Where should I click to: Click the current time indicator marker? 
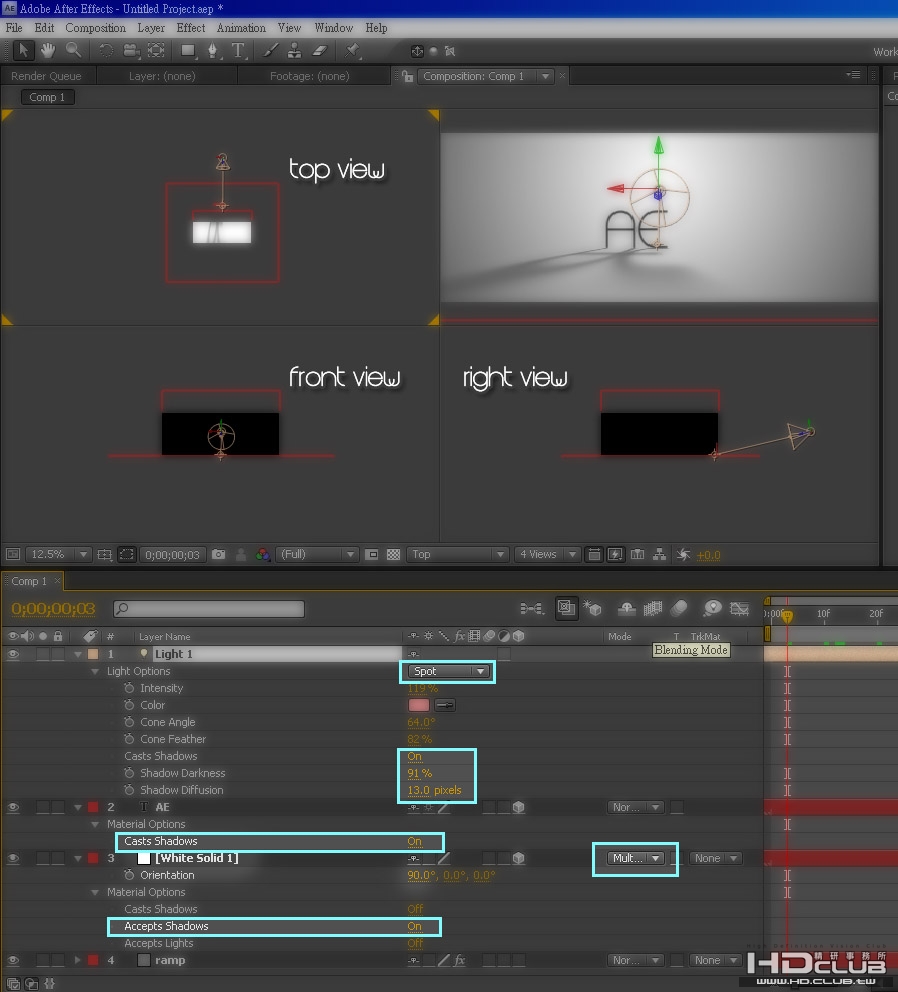pos(787,616)
